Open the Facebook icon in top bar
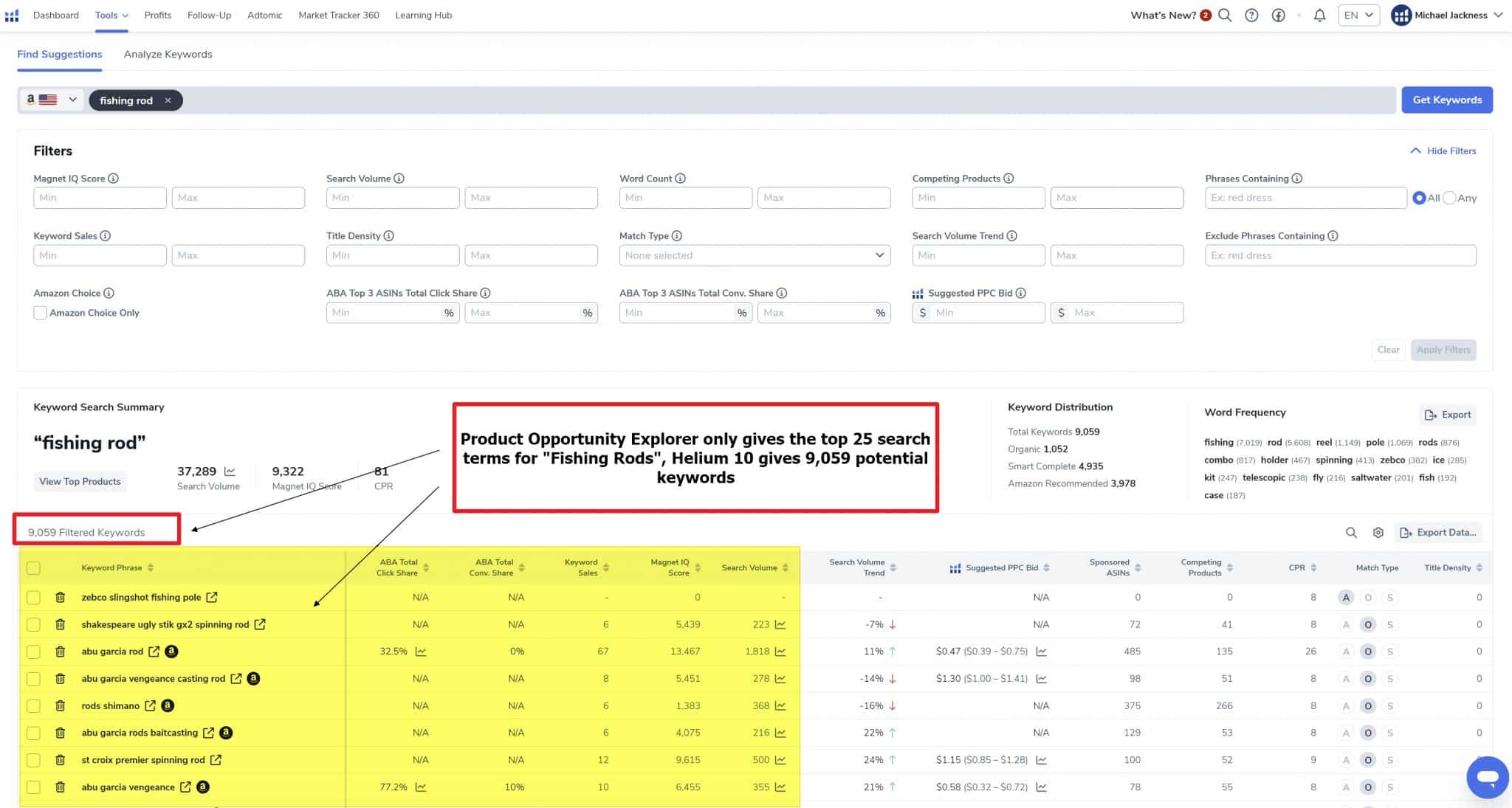 (1278, 15)
